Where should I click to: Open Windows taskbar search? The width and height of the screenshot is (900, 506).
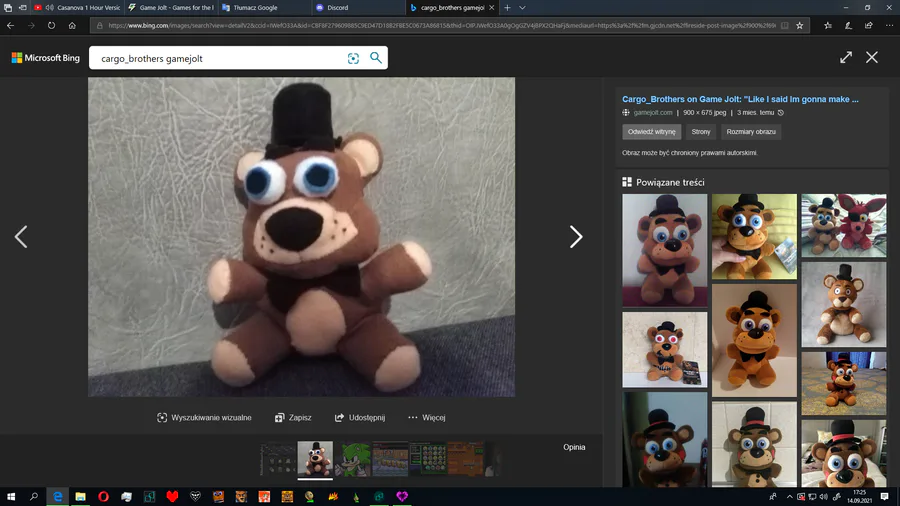coord(34,497)
